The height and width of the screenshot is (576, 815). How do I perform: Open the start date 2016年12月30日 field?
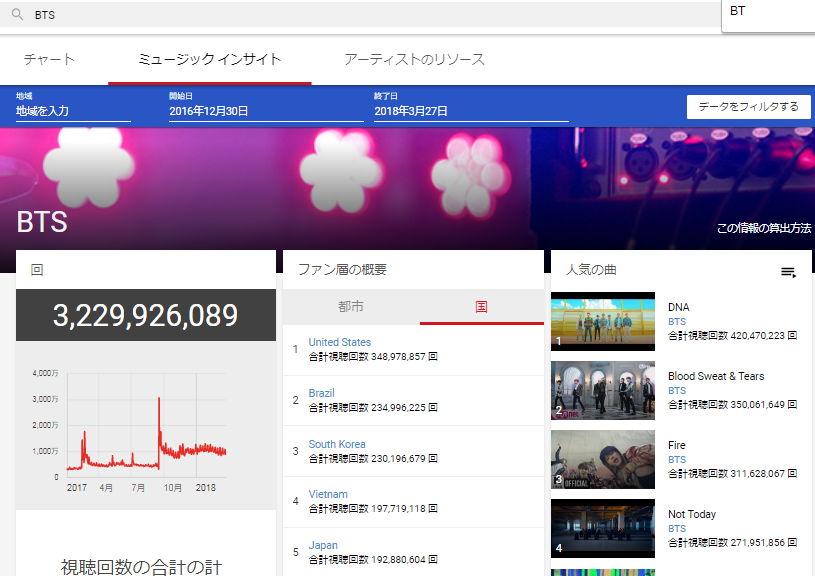pyautogui.click(x=266, y=111)
